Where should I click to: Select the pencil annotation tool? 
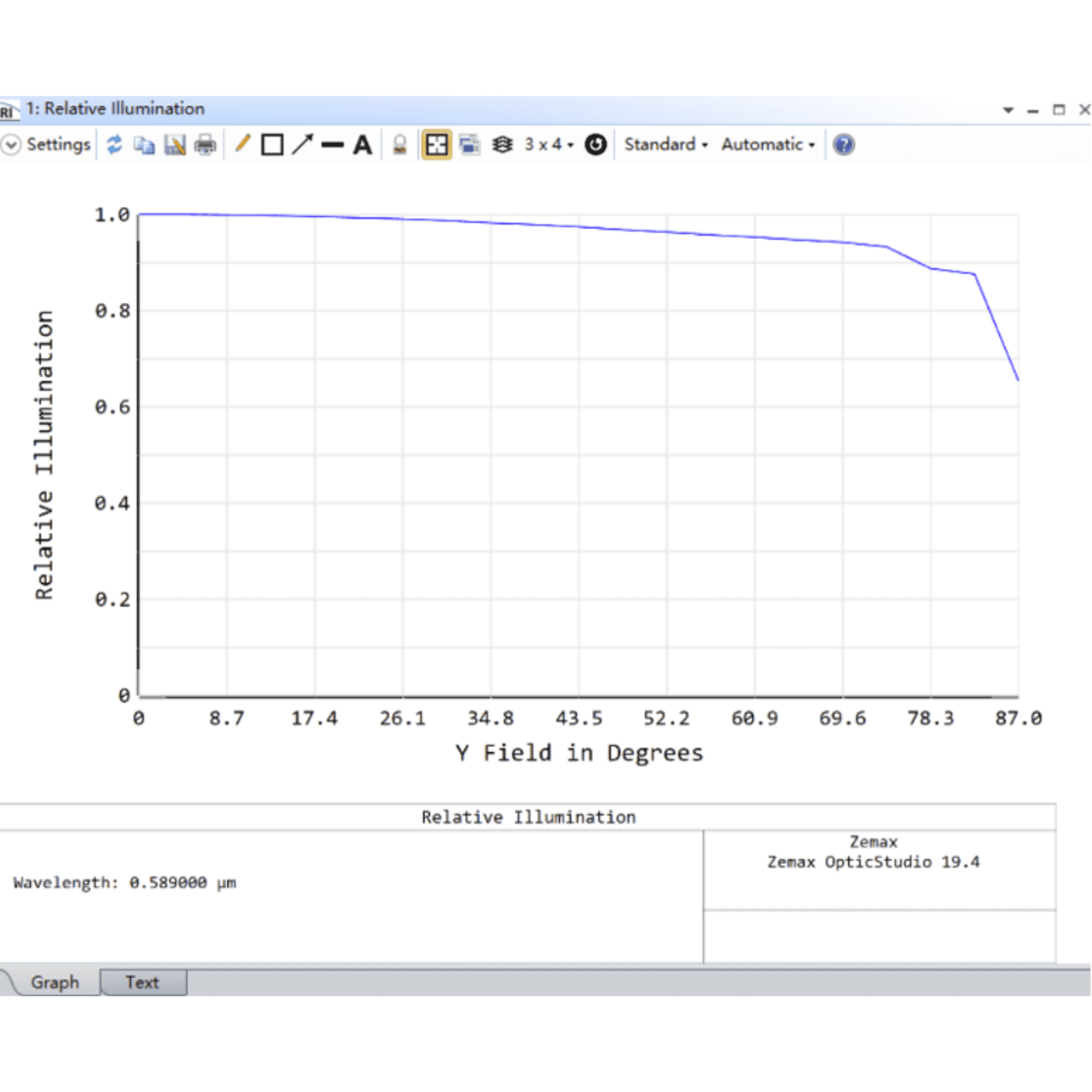(243, 144)
